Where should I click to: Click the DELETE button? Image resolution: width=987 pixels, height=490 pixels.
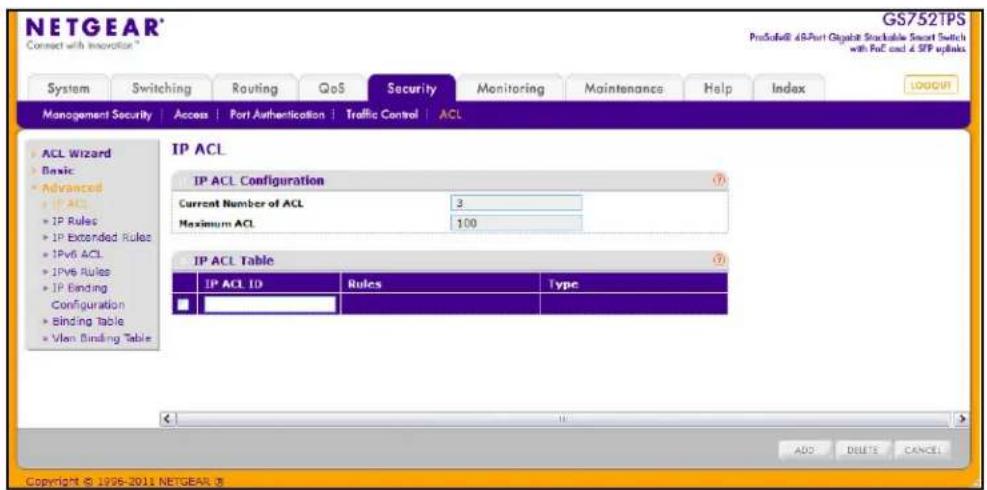click(862, 450)
